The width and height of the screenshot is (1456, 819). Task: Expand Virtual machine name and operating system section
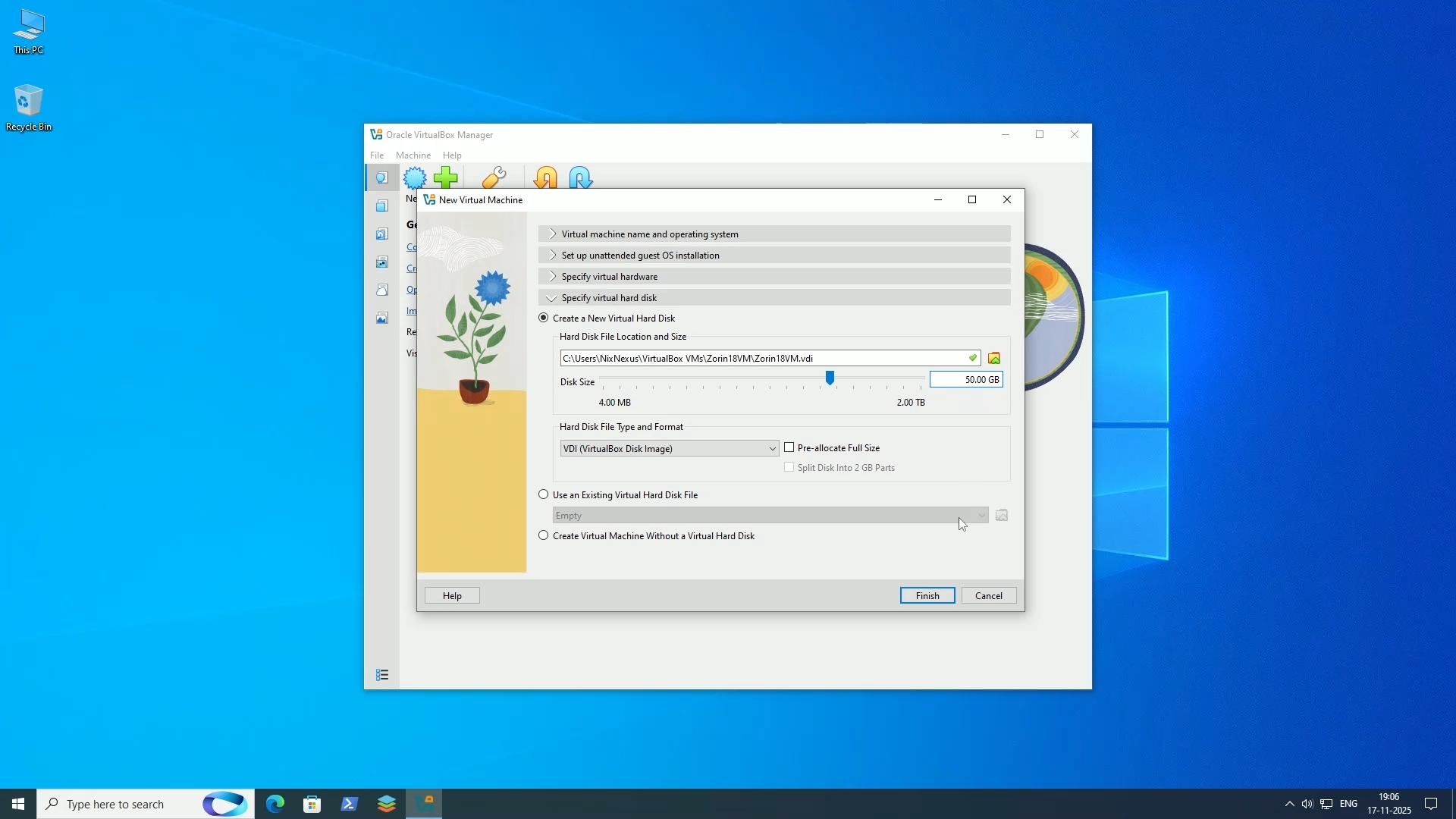tap(772, 234)
